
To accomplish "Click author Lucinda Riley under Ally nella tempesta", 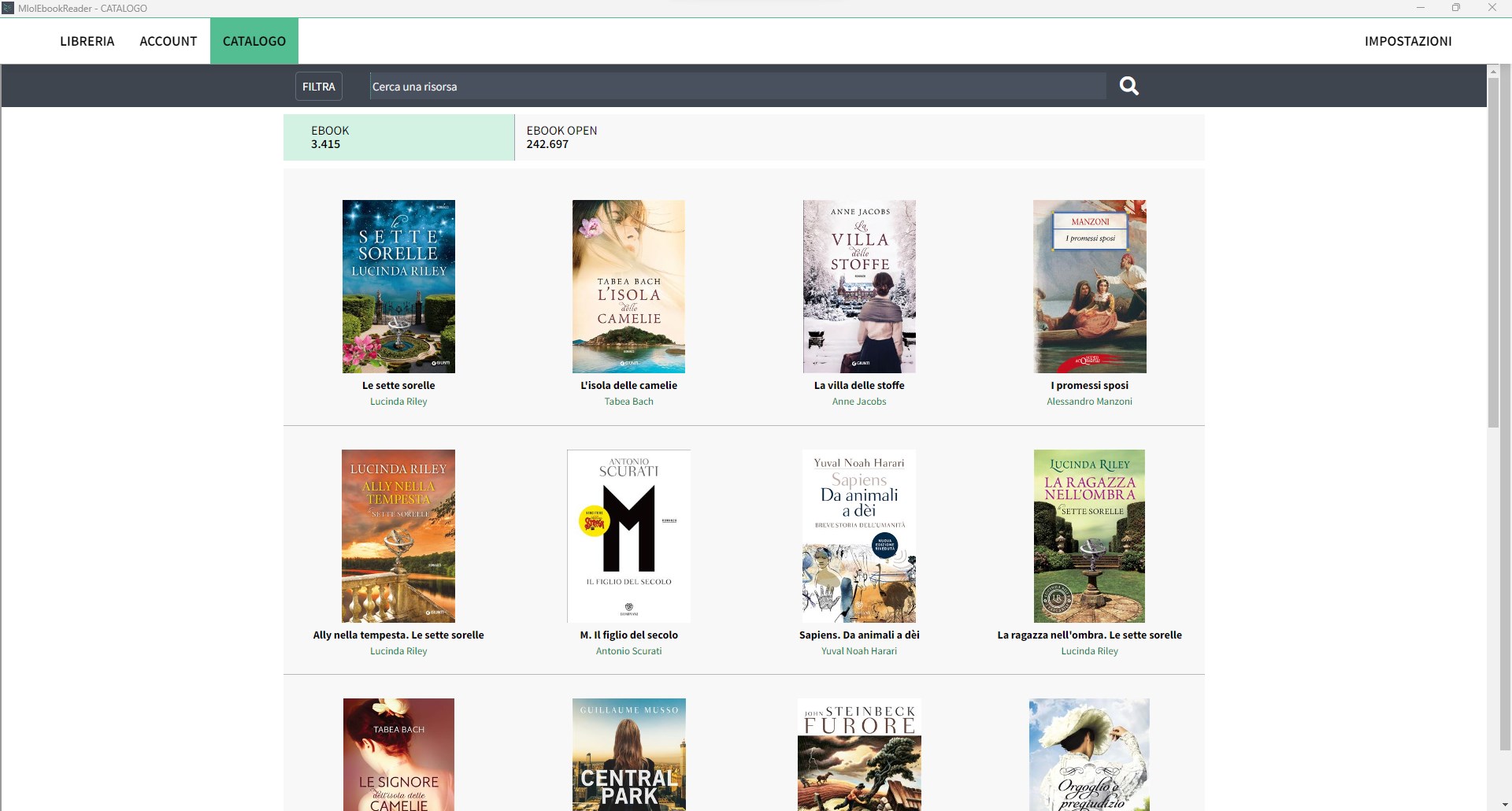I will (398, 651).
